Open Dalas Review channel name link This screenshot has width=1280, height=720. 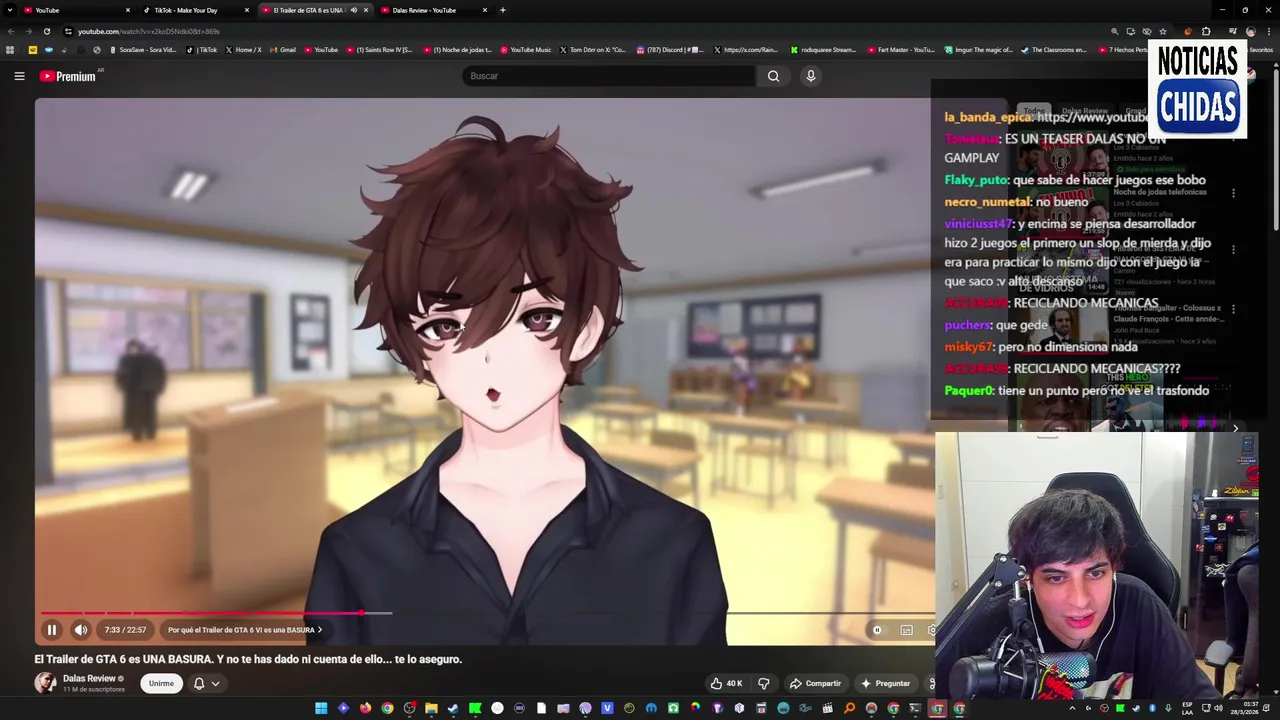click(89, 679)
